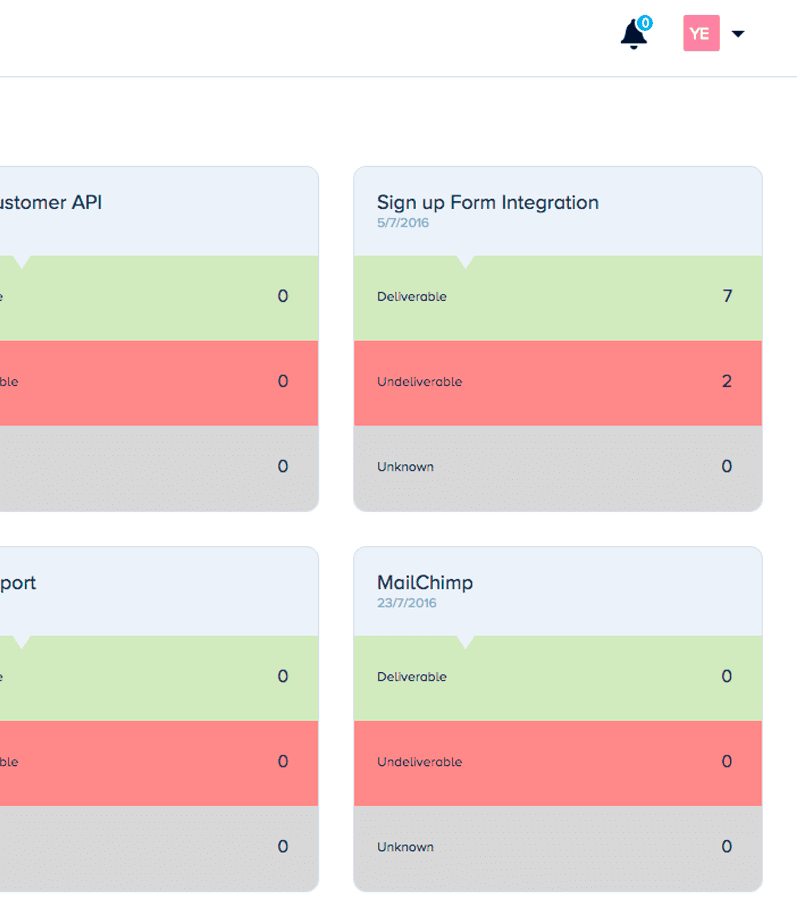Open the Sign up Form Integration card title
Image resolution: width=797 pixels, height=924 pixels.
pyautogui.click(x=488, y=202)
